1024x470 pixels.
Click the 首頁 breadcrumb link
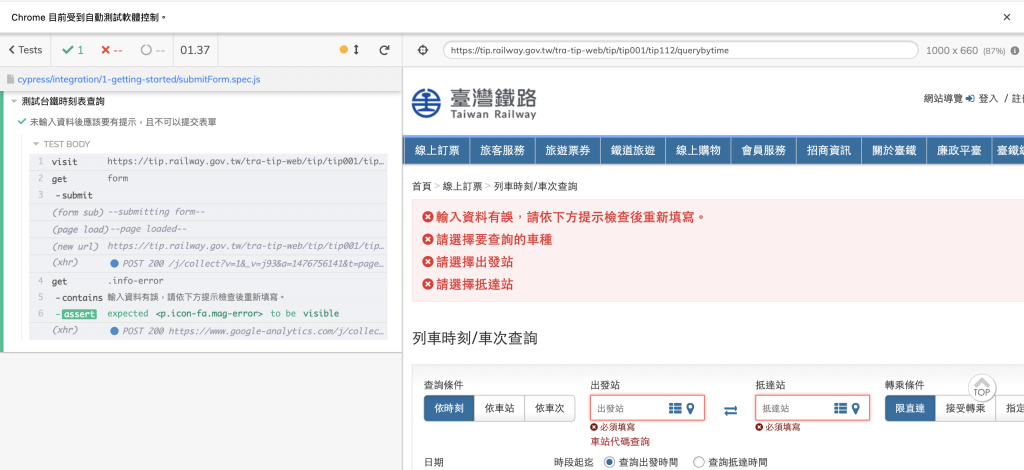[x=422, y=187]
